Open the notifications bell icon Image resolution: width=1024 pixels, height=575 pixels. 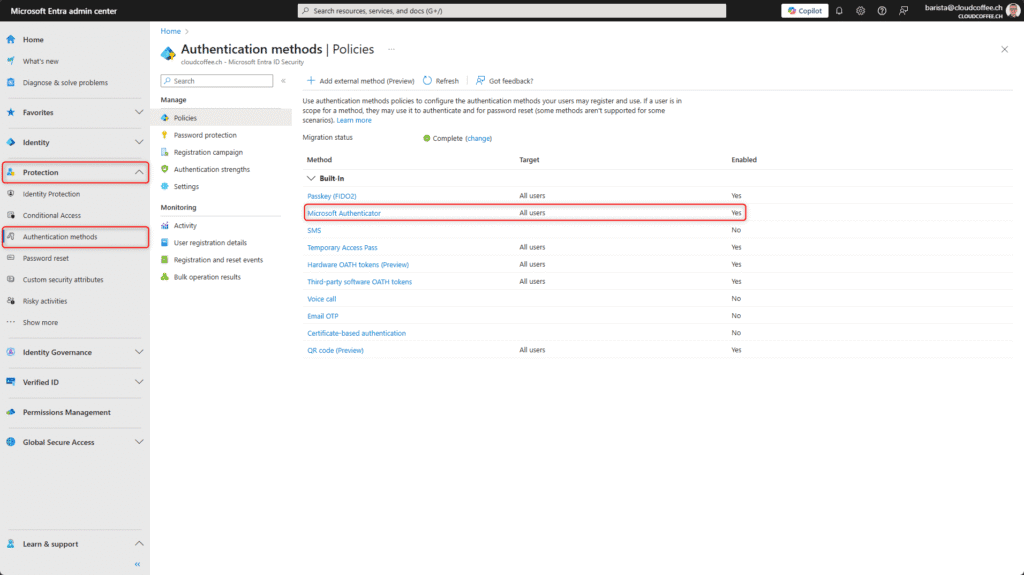[x=839, y=10]
